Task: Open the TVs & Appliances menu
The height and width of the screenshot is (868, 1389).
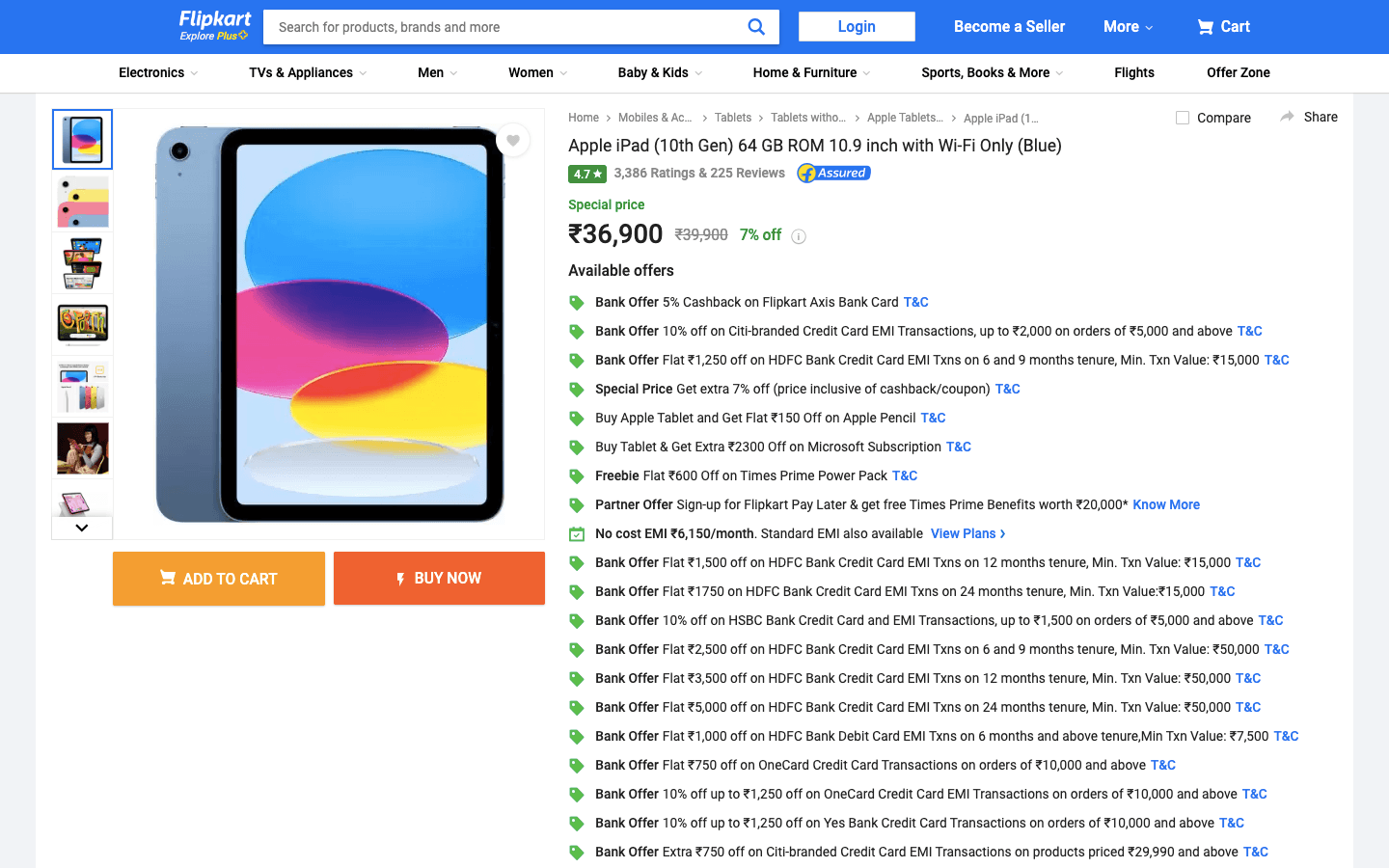Action: (x=308, y=72)
